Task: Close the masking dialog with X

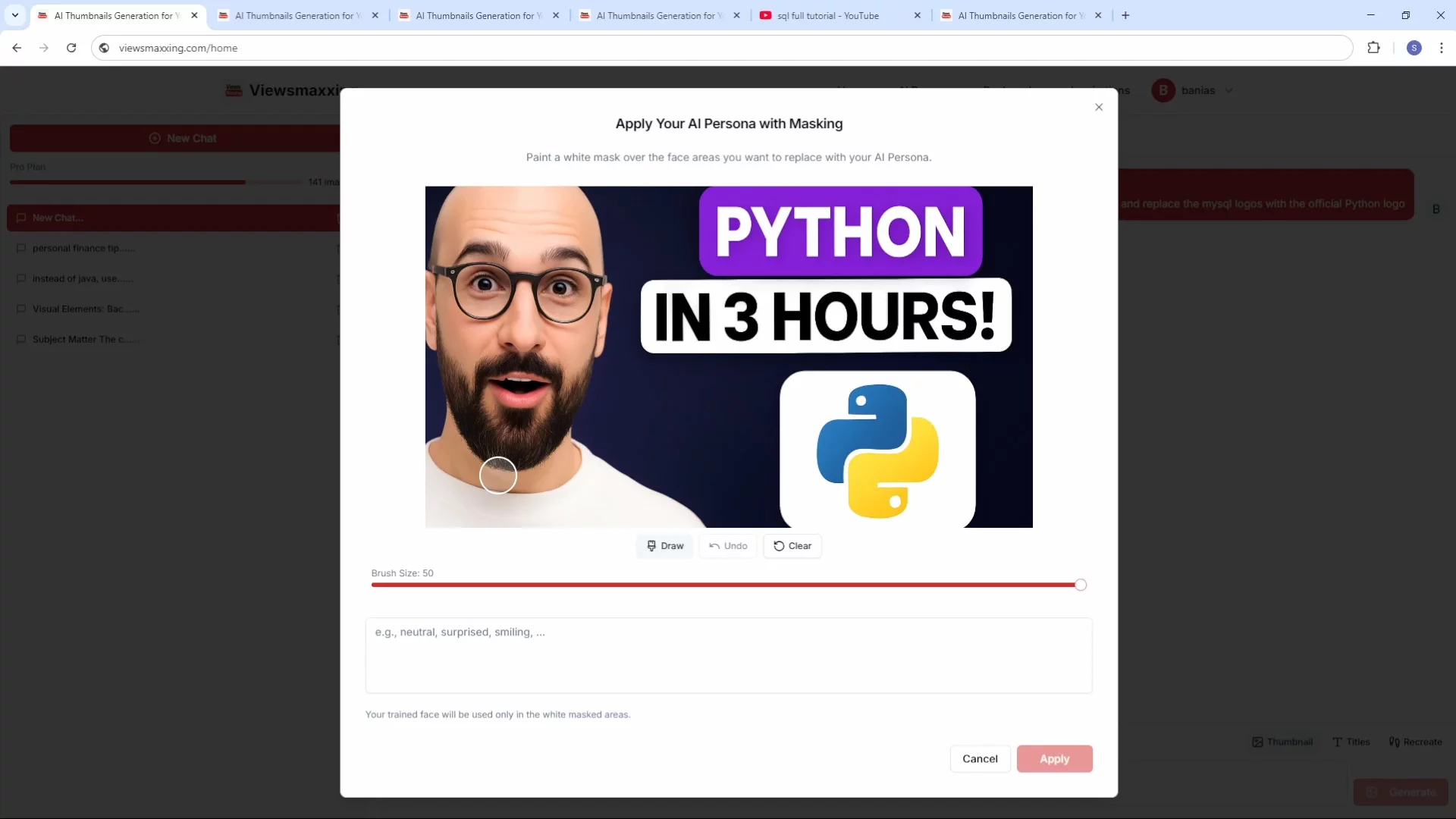Action: point(1099,107)
